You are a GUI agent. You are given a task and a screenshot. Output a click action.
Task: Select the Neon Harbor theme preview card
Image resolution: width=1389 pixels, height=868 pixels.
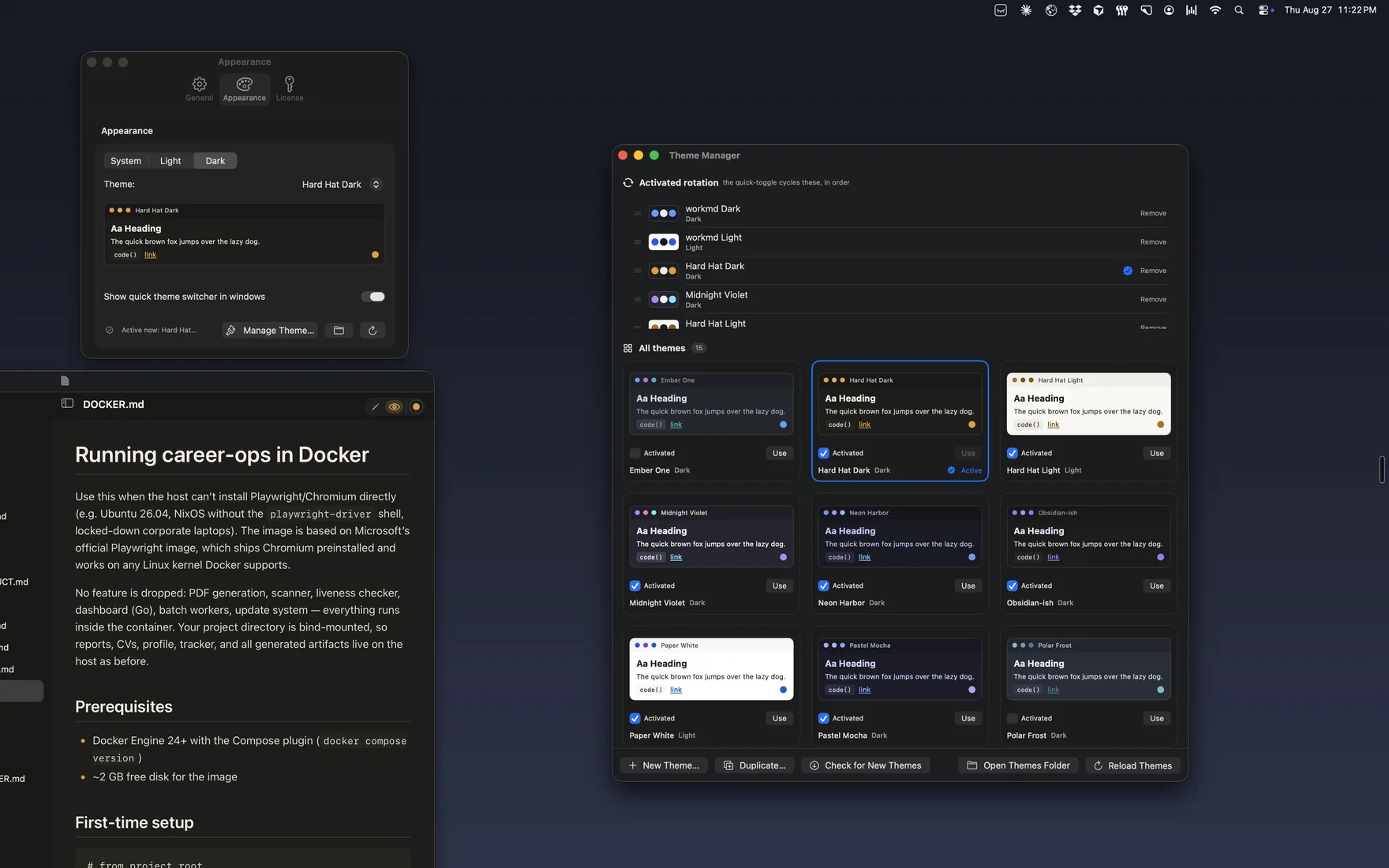click(900, 537)
